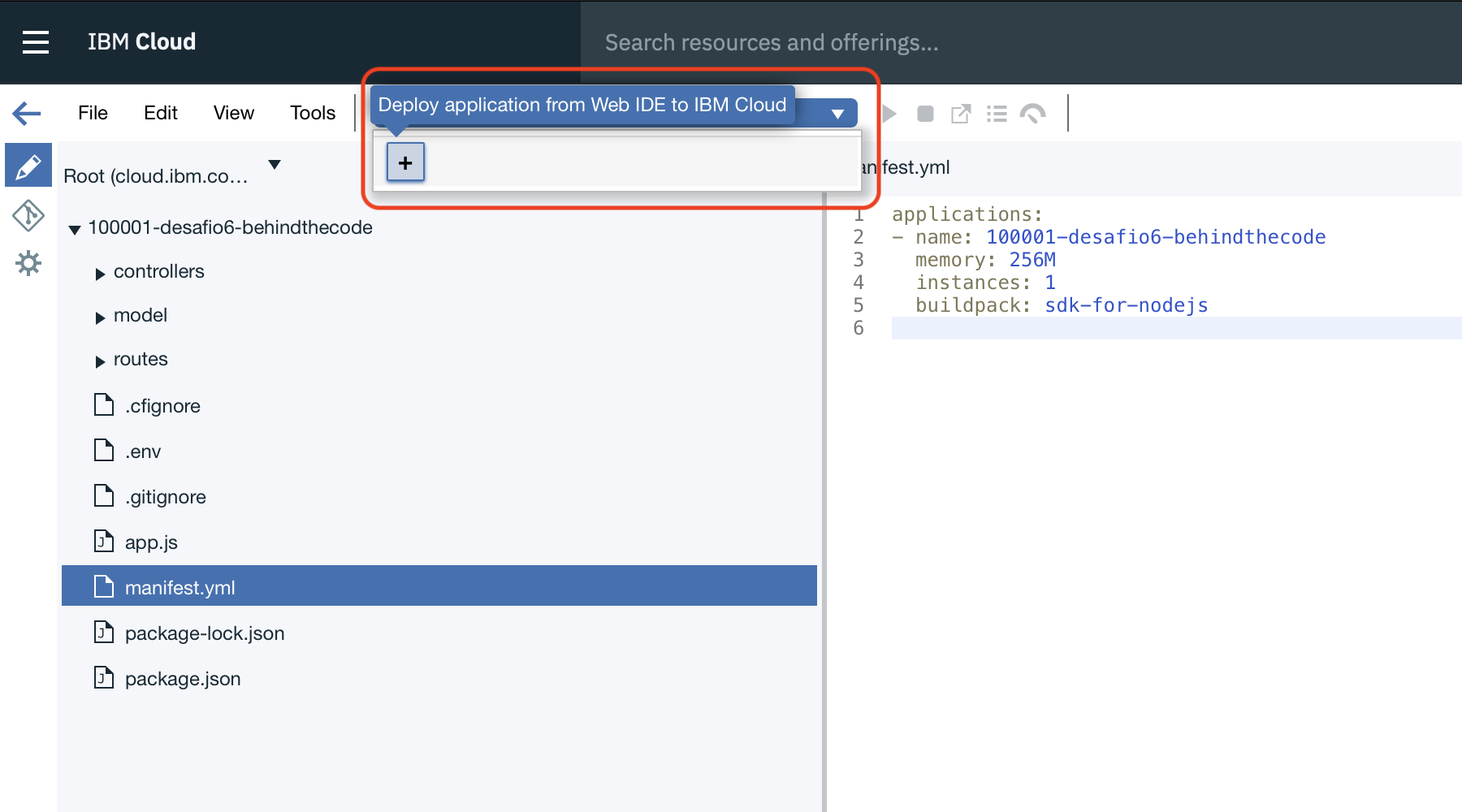Click the line 'memory: 256M' in editor
Image resolution: width=1462 pixels, height=812 pixels.
click(x=985, y=260)
